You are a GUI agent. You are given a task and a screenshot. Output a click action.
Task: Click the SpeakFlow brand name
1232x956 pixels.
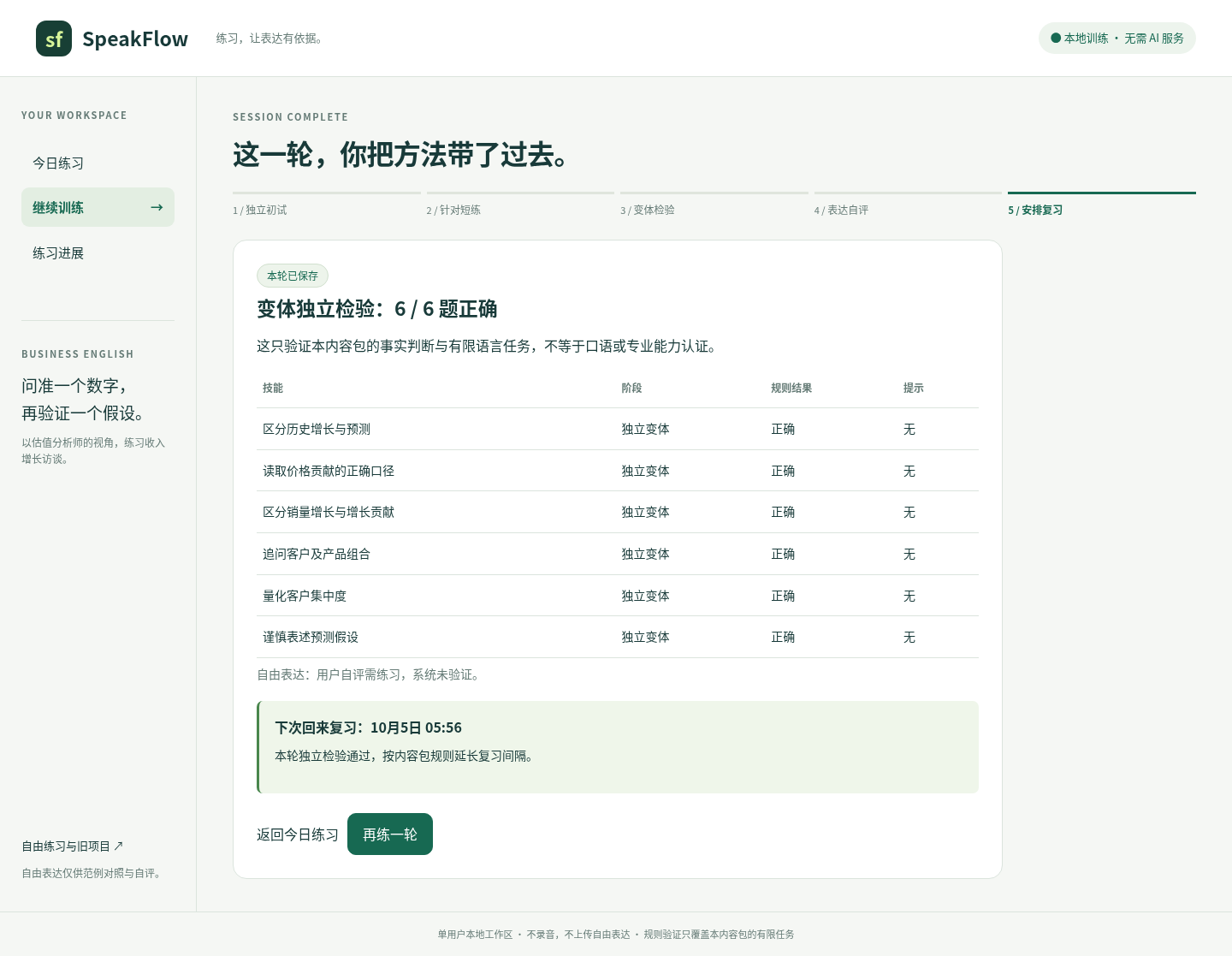click(135, 39)
